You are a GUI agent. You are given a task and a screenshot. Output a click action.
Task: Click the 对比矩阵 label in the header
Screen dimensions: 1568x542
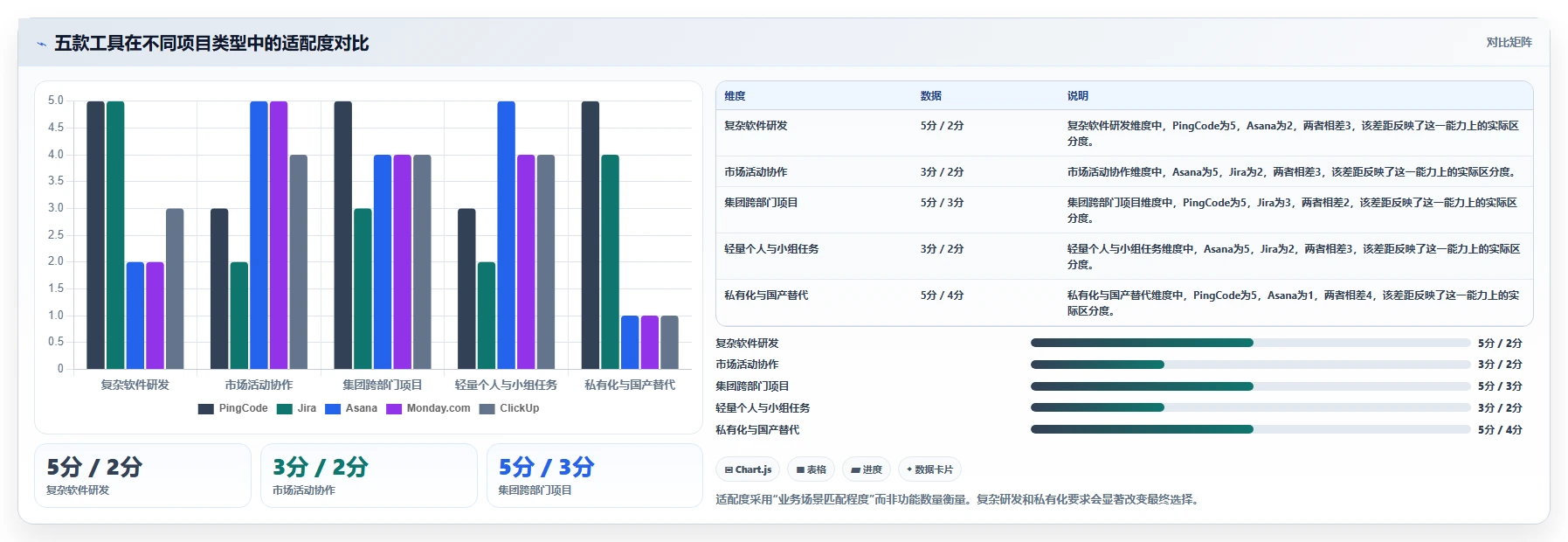[1509, 42]
